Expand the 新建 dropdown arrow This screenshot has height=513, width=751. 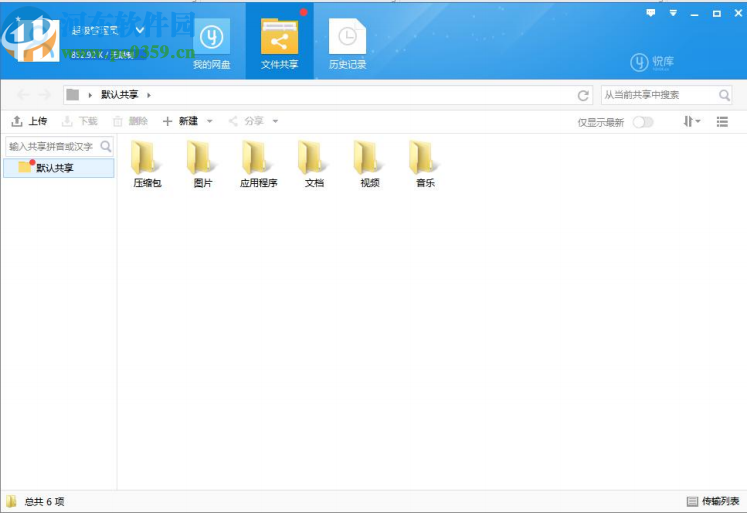pyautogui.click(x=210, y=121)
